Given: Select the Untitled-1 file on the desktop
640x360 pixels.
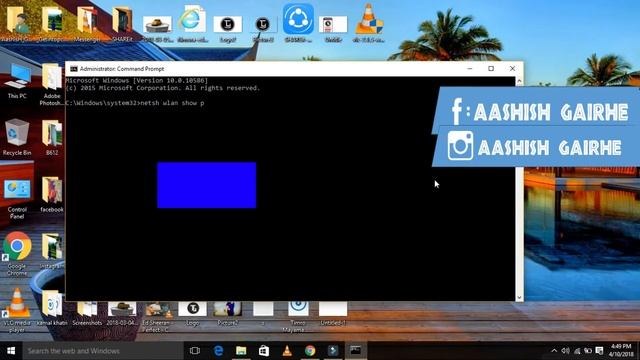Looking at the screenshot, I should tap(333, 313).
